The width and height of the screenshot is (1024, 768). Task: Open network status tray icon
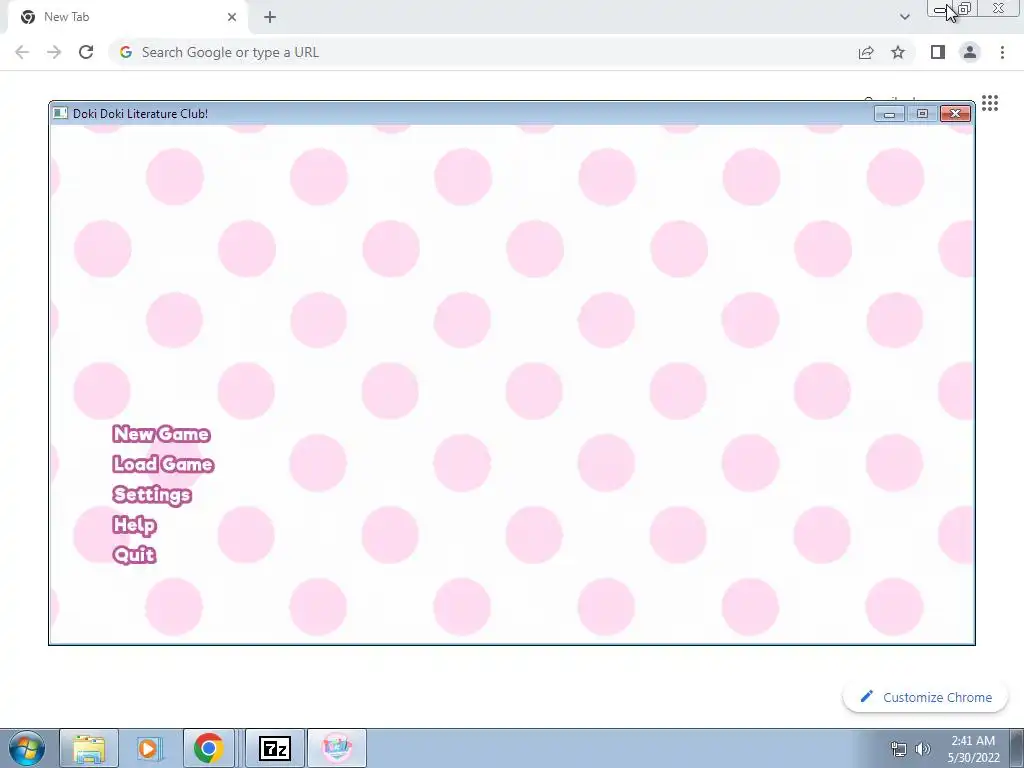[x=899, y=749]
